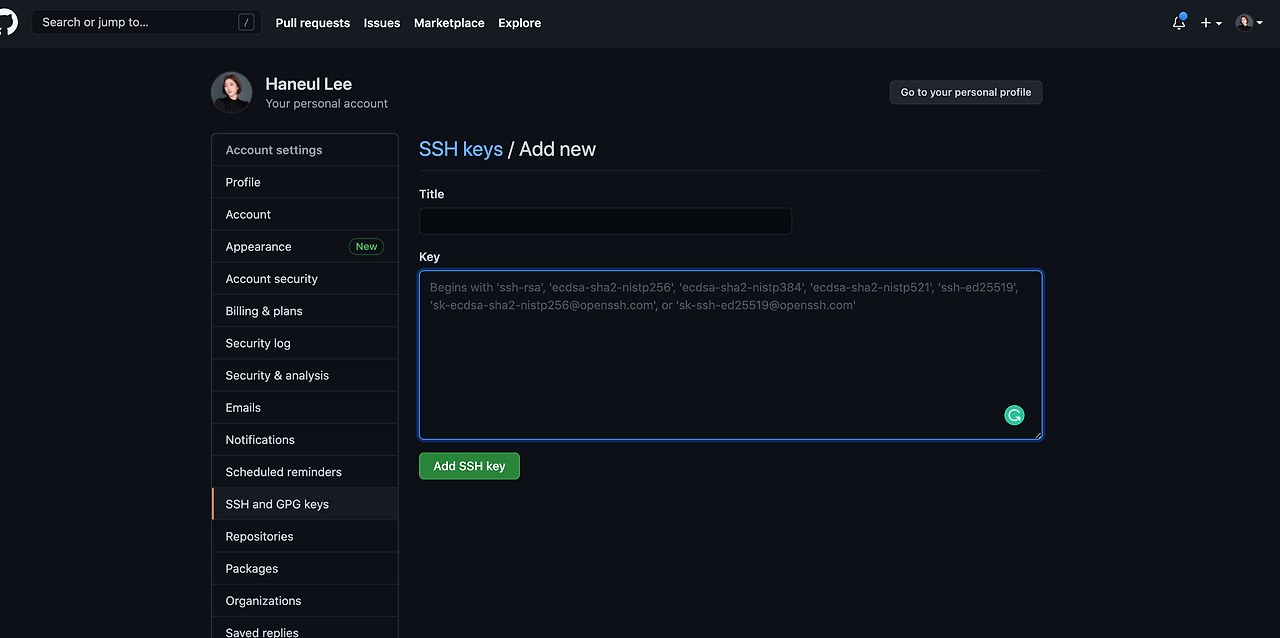Open Marketplace in top navigation
The width and height of the screenshot is (1280, 638).
[449, 23]
